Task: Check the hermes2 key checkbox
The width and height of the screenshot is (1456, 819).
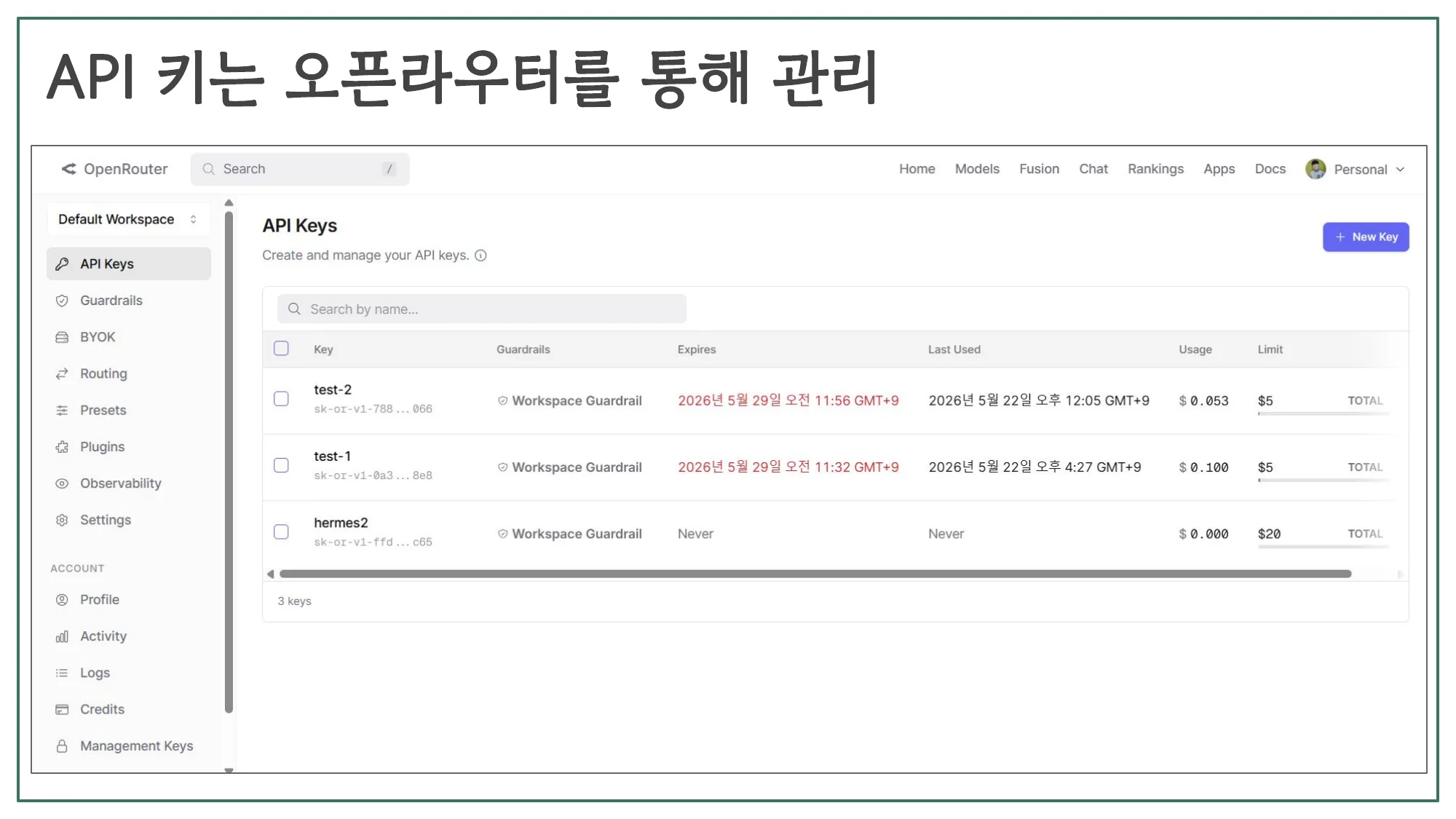Action: point(281,532)
